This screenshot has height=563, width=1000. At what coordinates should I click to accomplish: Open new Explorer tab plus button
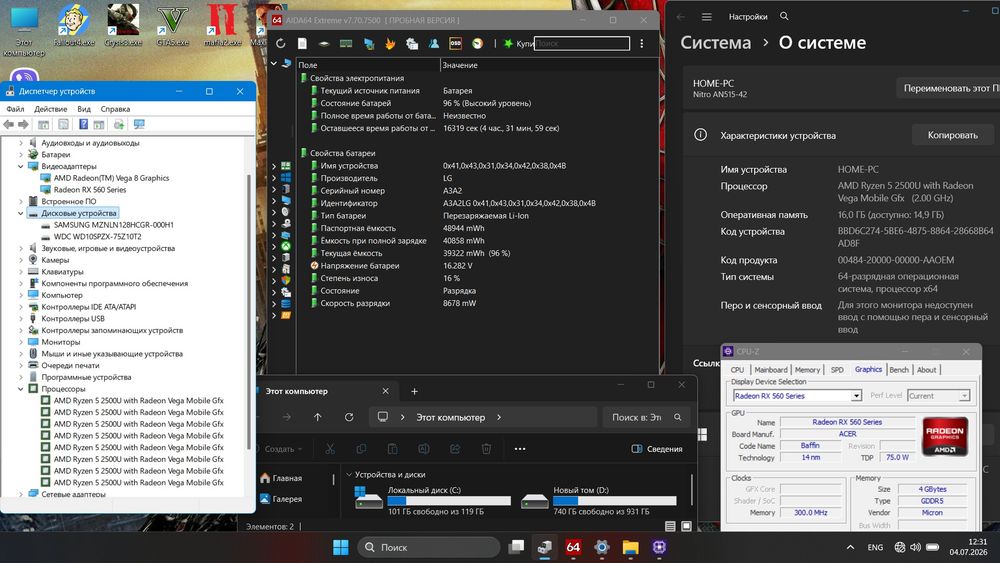pos(414,391)
